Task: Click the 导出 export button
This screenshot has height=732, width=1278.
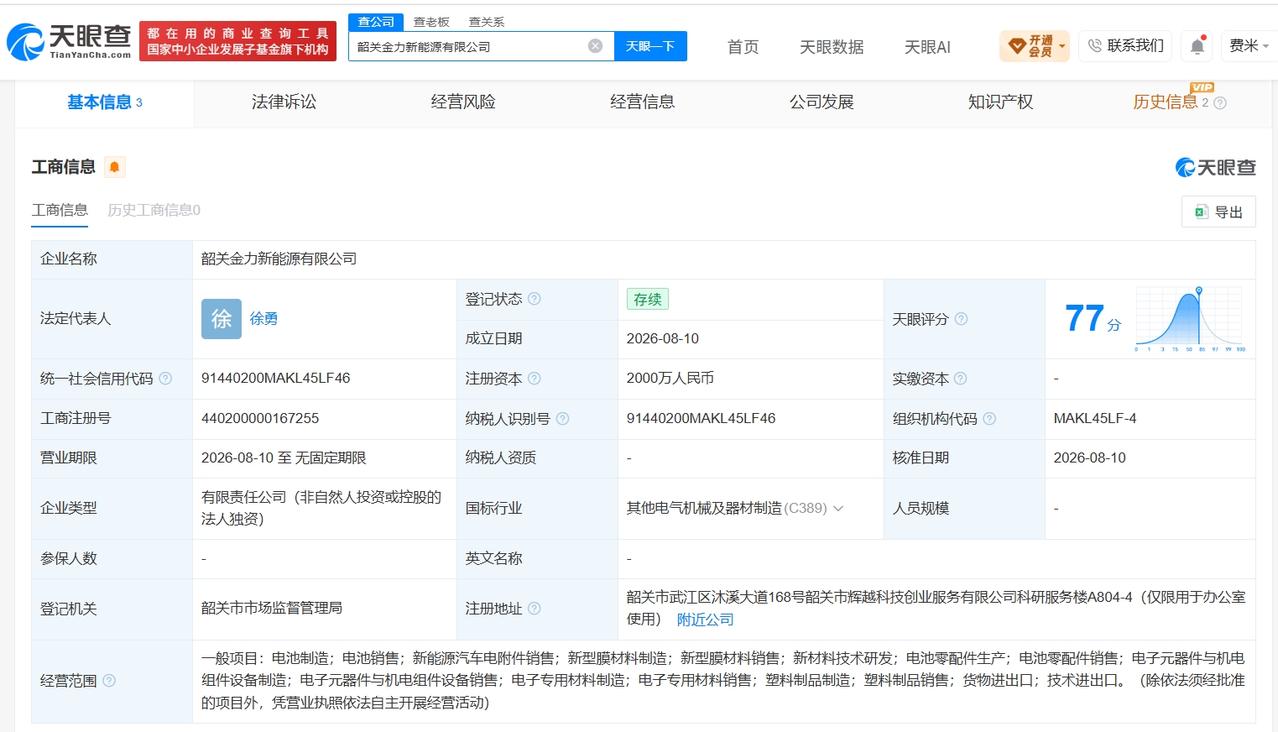Action: pyautogui.click(x=1219, y=212)
